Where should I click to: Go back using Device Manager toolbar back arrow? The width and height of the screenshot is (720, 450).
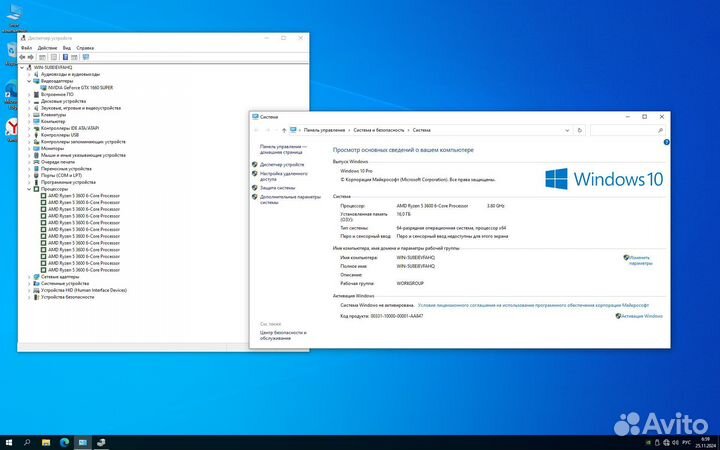[22, 57]
